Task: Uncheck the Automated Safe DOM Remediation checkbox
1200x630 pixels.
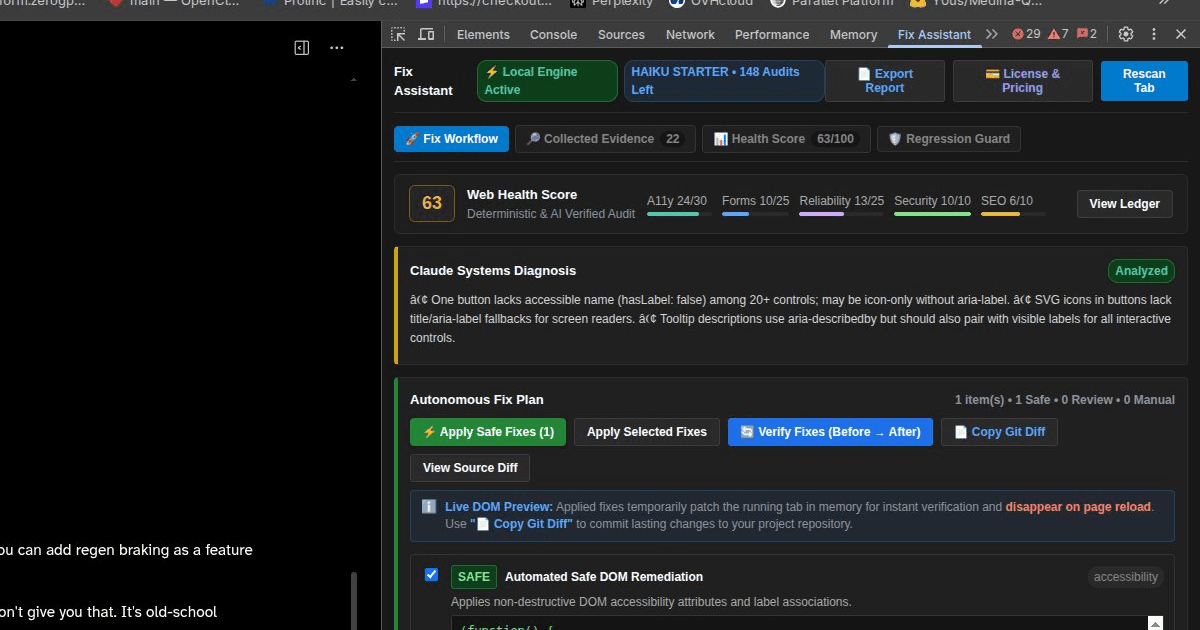Action: point(431,575)
